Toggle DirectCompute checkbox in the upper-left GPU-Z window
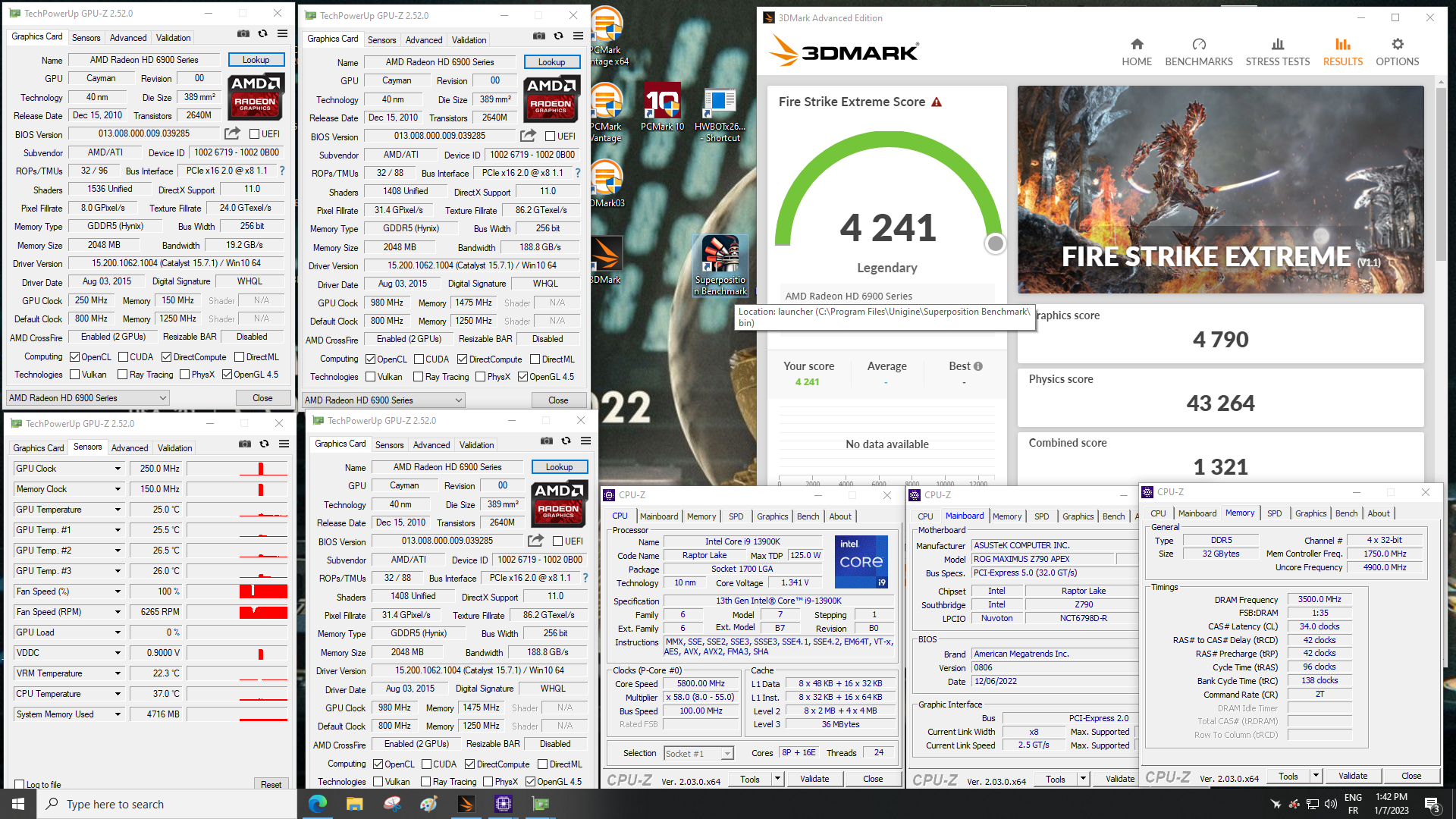Image resolution: width=1456 pixels, height=819 pixels. click(x=167, y=357)
